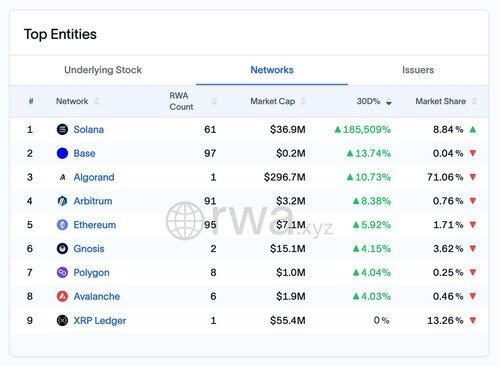This screenshot has width=500, height=366.
Task: Click the Solana network logo icon
Action: pyautogui.click(x=62, y=129)
